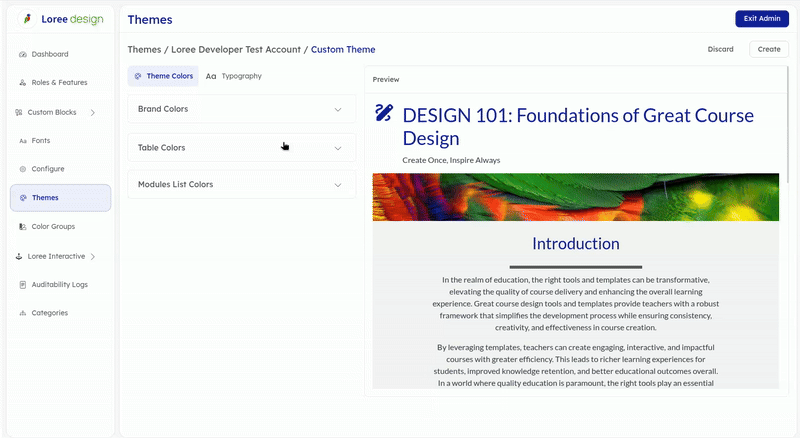Switch to the Typography tab
The width and height of the screenshot is (800, 438).
(234, 76)
